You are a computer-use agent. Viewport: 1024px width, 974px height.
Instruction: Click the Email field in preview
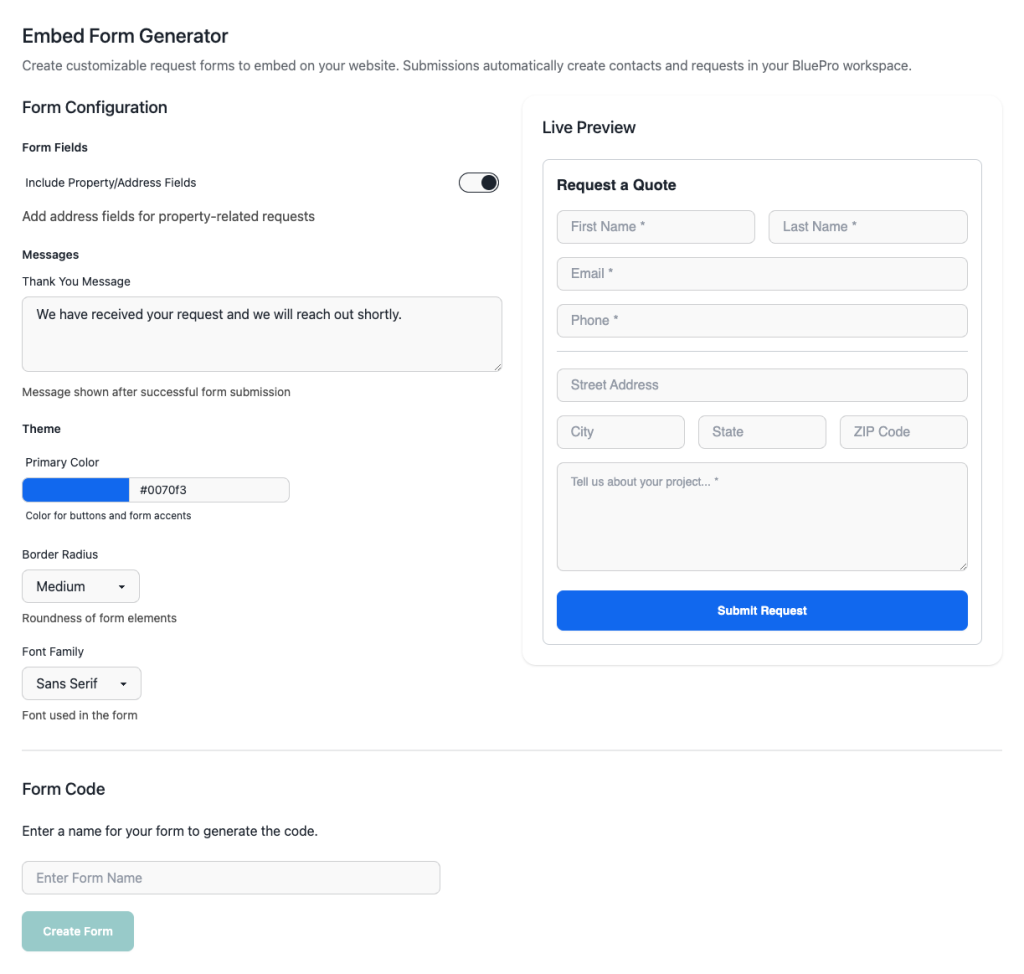pos(762,274)
